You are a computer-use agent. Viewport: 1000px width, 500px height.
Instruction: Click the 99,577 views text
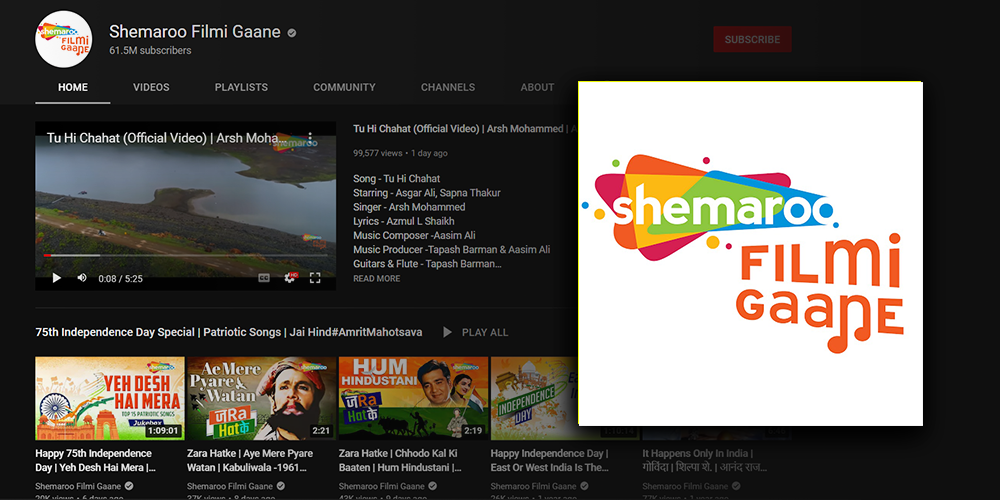[378, 153]
